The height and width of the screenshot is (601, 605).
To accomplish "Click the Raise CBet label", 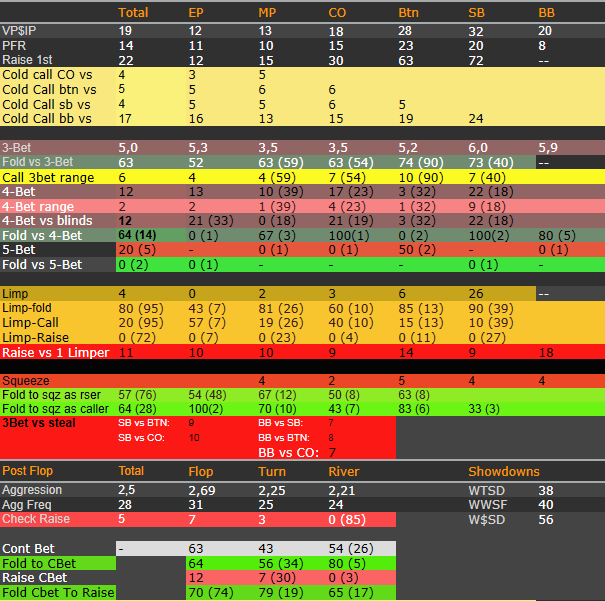I will (x=35, y=577).
